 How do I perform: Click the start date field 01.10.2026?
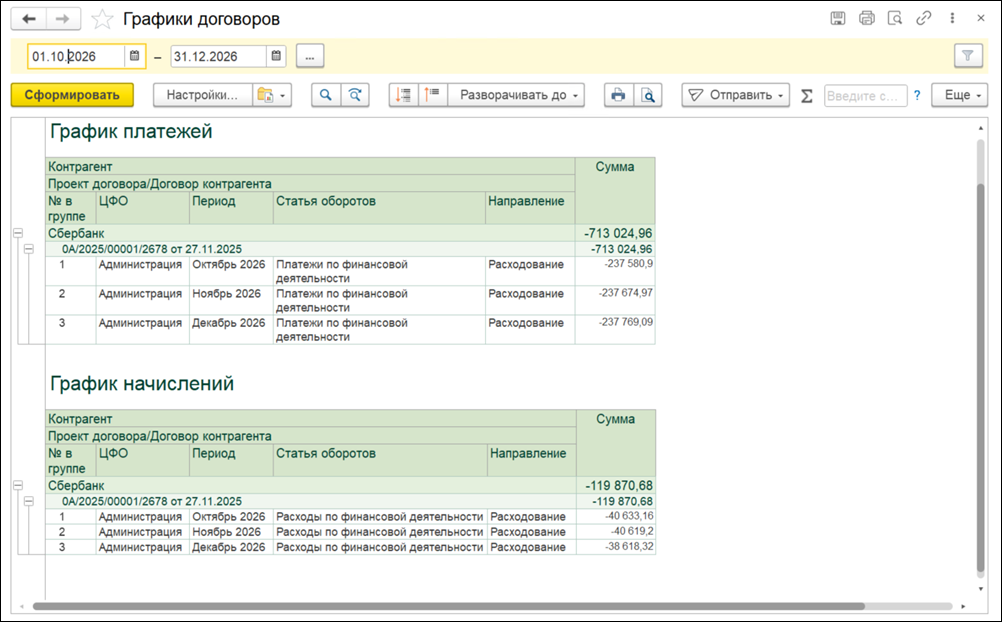76,56
